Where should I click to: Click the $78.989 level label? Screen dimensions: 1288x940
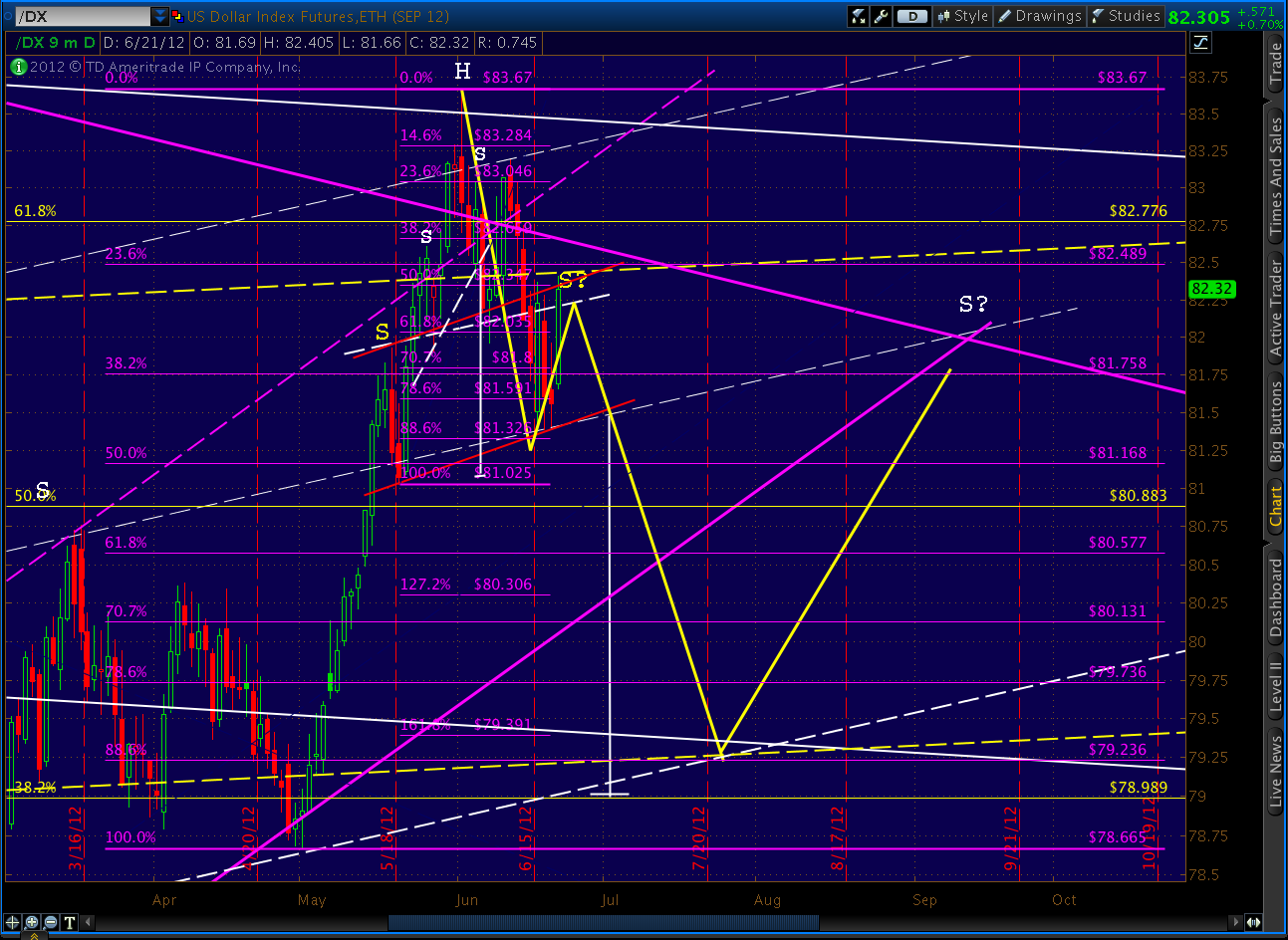(x=1138, y=788)
